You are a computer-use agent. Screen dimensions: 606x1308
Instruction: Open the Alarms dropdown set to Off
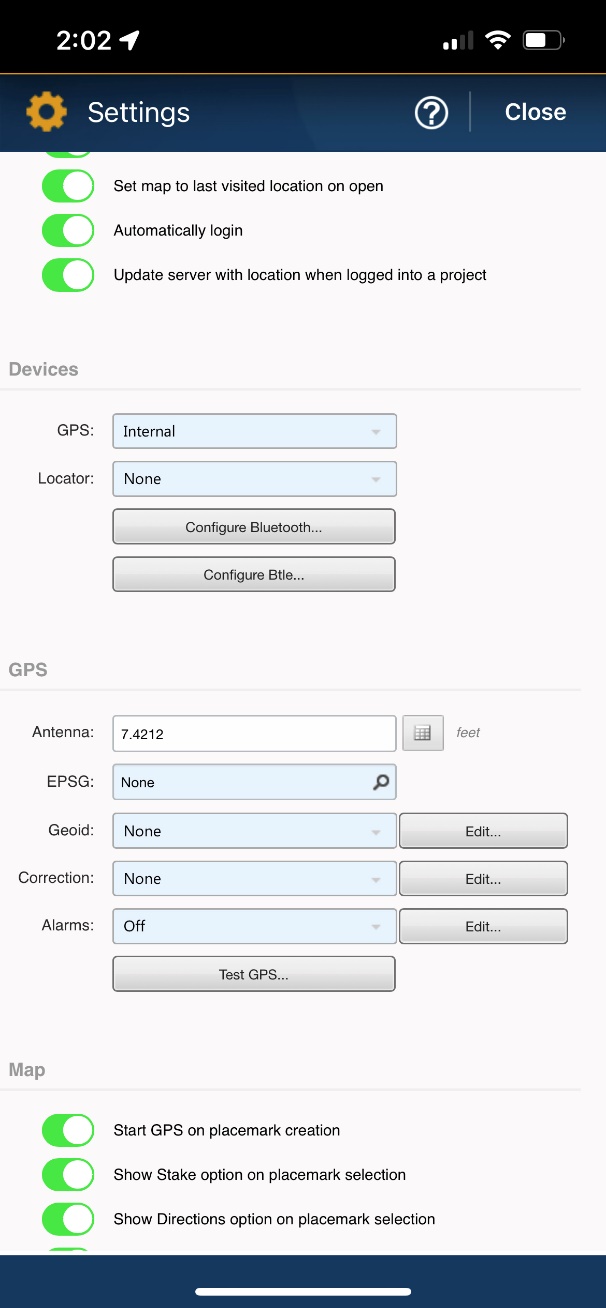click(254, 926)
